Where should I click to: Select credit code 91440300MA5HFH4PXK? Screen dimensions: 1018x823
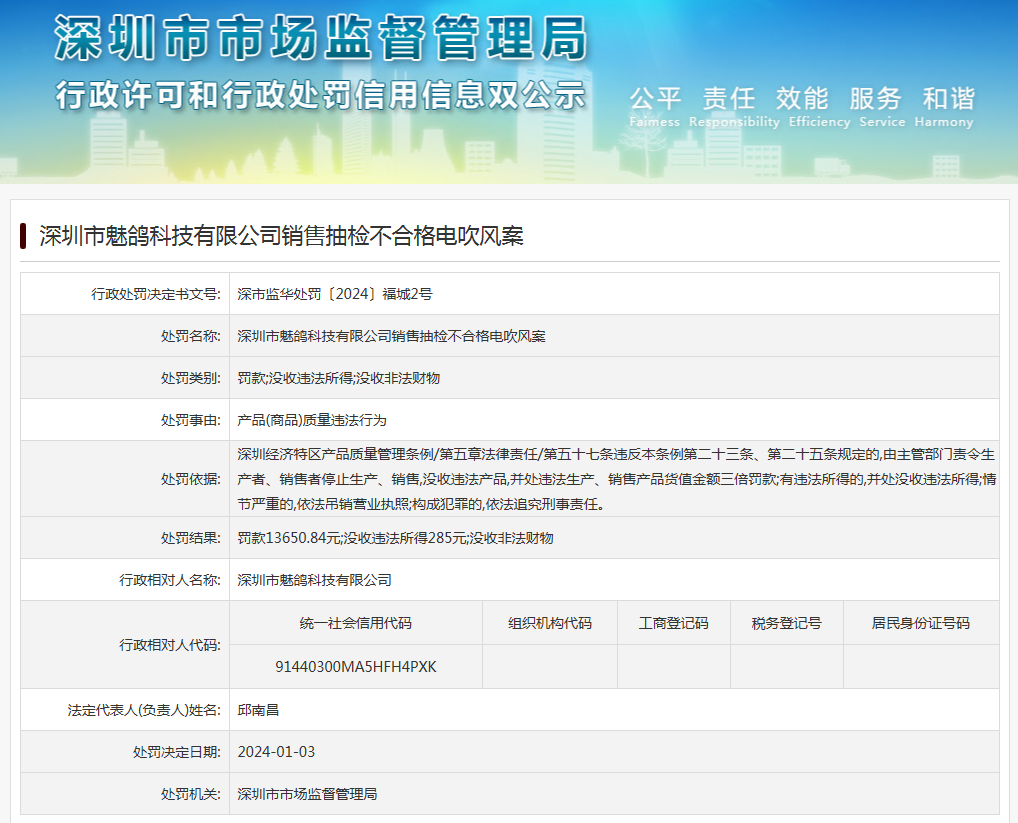pos(356,667)
